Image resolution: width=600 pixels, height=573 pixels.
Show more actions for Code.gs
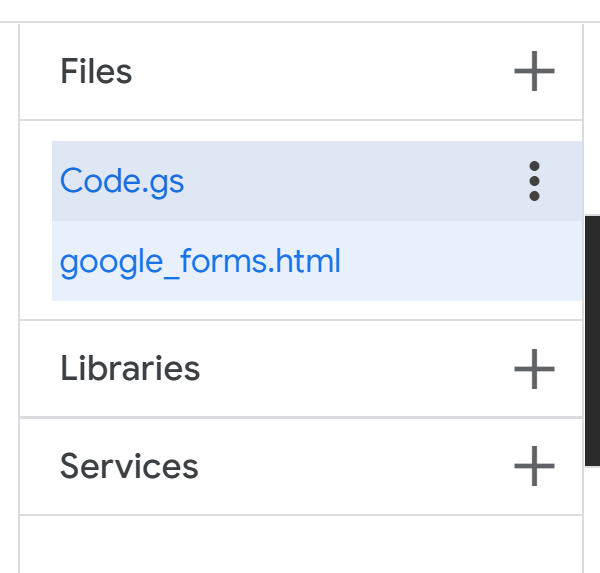[x=534, y=181]
